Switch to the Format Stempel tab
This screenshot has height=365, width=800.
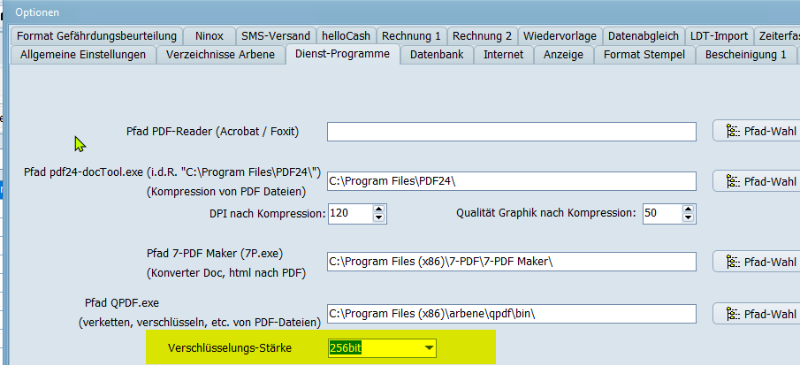[644, 54]
